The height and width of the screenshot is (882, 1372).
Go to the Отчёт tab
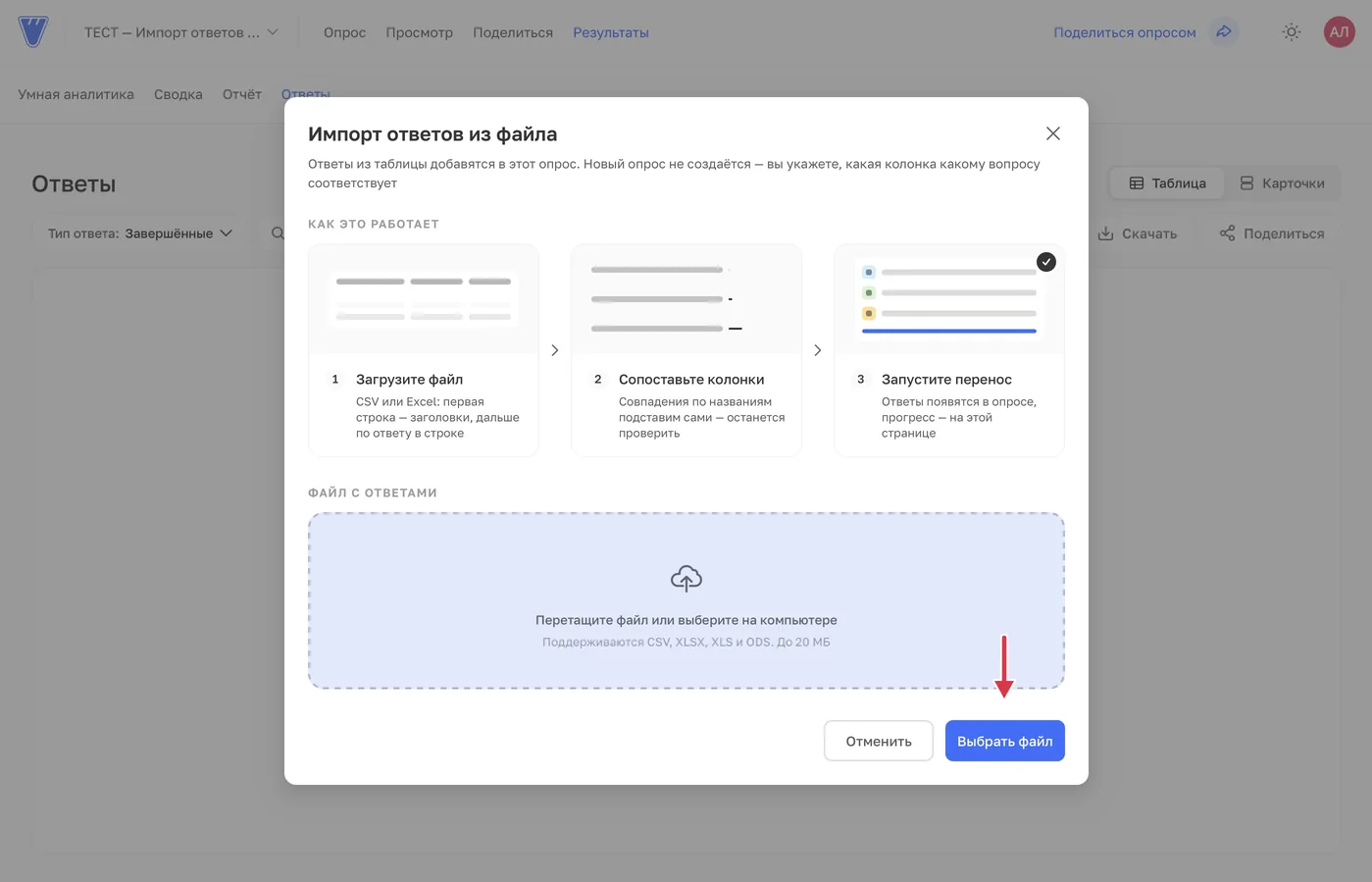(242, 94)
